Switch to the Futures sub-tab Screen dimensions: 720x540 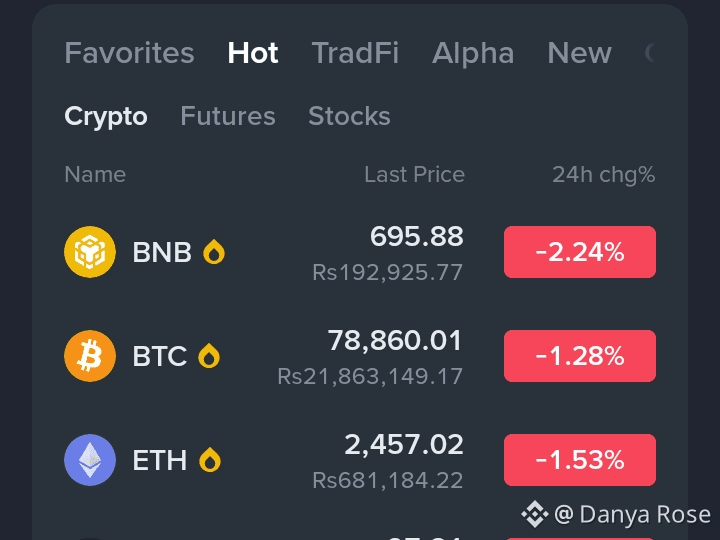pyautogui.click(x=228, y=116)
